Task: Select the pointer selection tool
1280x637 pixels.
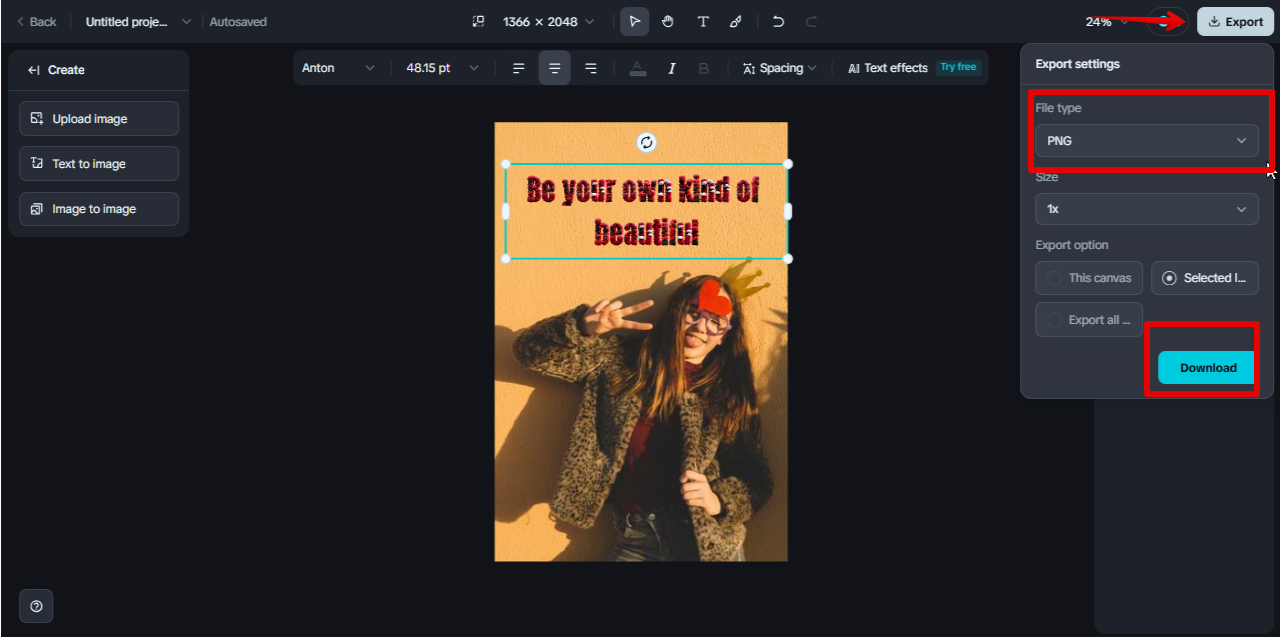Action: [635, 21]
